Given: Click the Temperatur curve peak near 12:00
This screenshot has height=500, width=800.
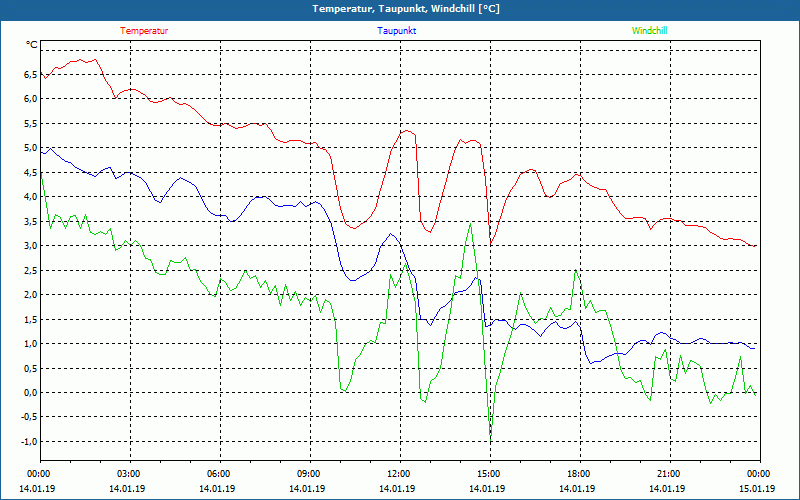Looking at the screenshot, I should point(406,131).
